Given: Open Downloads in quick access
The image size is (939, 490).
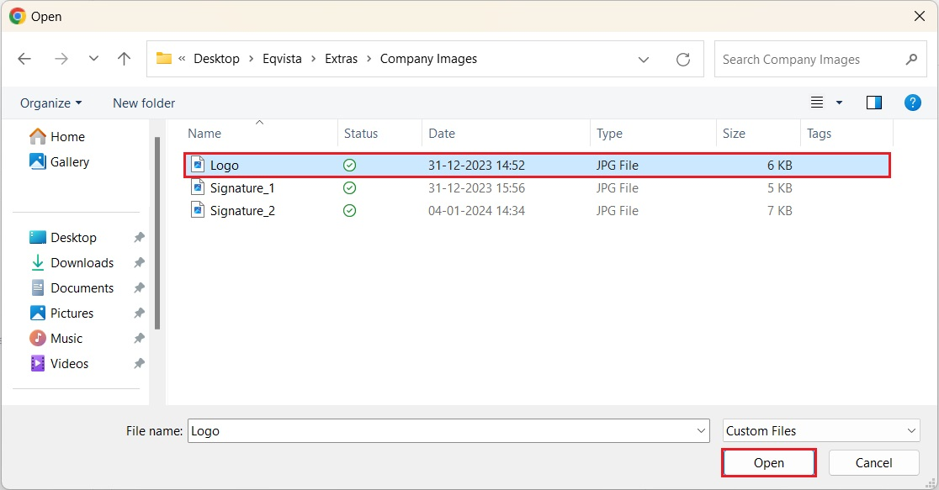Looking at the screenshot, I should (71, 262).
